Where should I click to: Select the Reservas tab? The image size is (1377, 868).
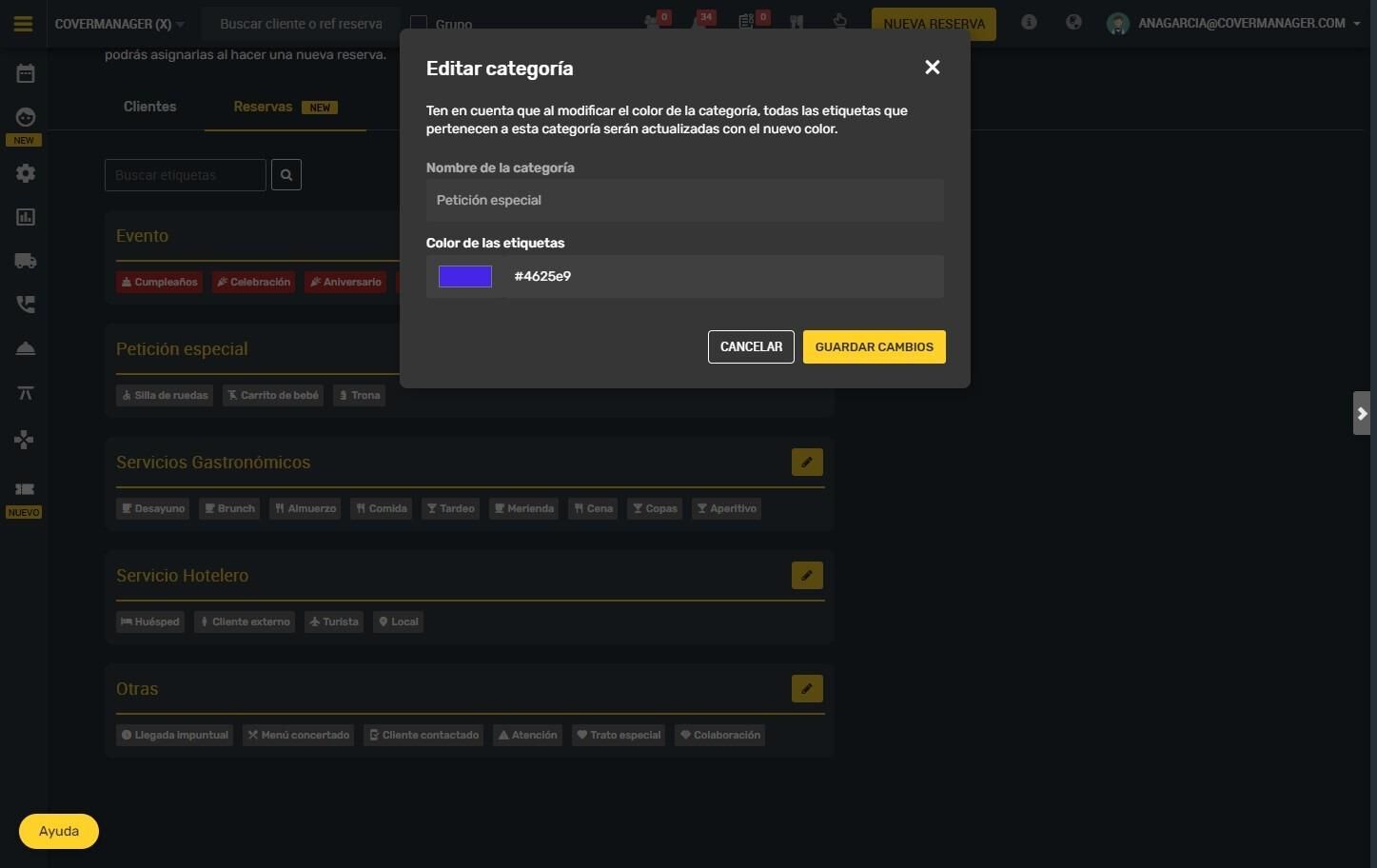coord(285,107)
